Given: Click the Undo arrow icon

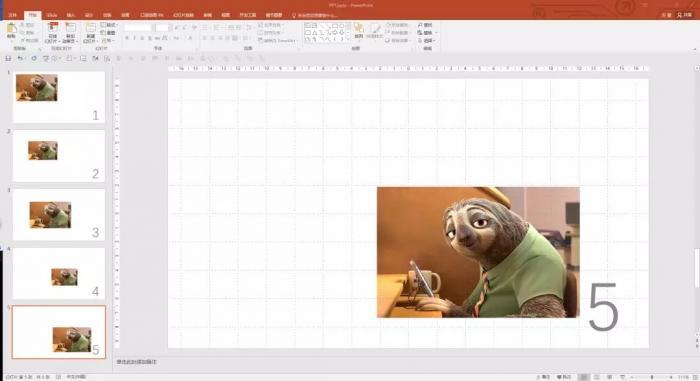Looking at the screenshot, I should coord(20,59).
